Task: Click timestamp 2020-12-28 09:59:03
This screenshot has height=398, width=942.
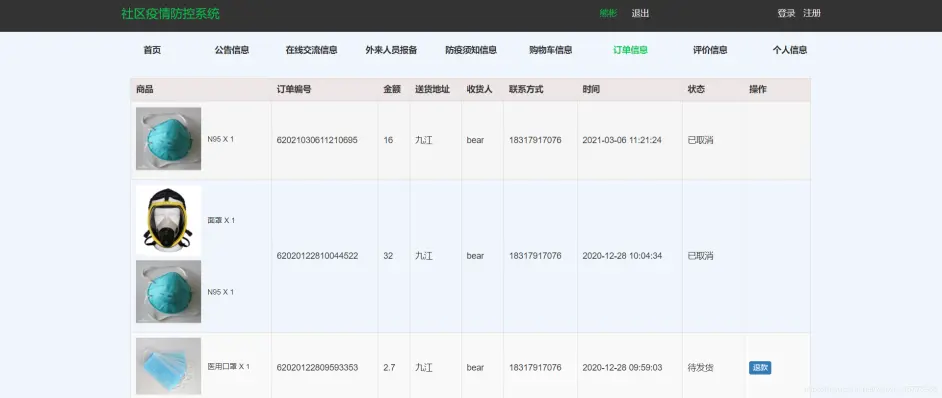Action: tap(622, 367)
